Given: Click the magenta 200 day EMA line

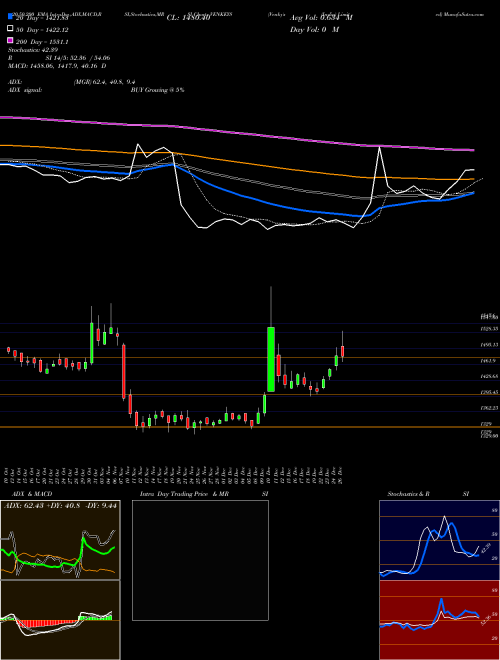Looking at the screenshot, I should 236,132.
